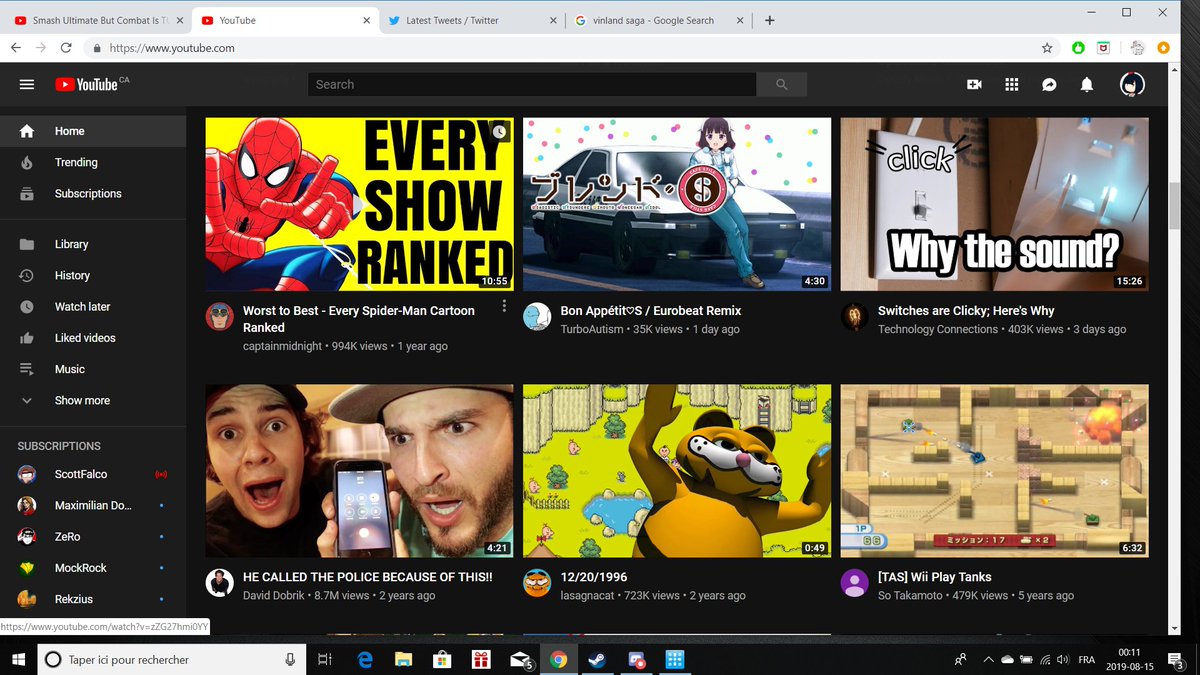Open MockRock subscription channel
1200x675 pixels.
(93, 568)
